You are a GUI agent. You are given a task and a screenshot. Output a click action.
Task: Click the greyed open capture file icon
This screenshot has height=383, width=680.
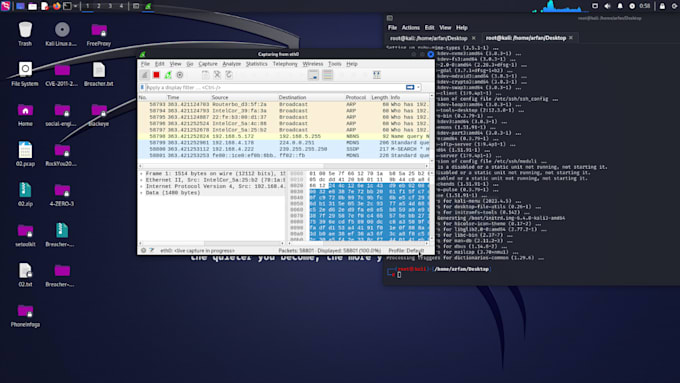click(x=205, y=75)
